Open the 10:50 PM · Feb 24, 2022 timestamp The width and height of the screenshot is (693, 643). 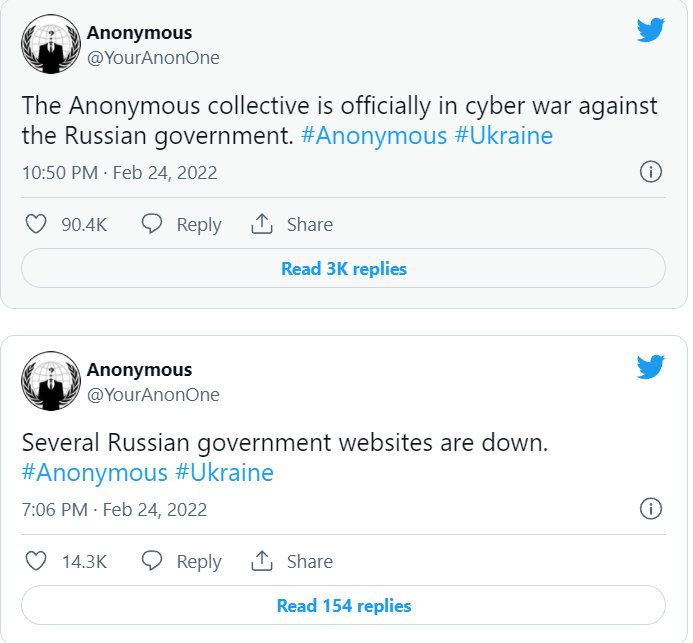[119, 172]
